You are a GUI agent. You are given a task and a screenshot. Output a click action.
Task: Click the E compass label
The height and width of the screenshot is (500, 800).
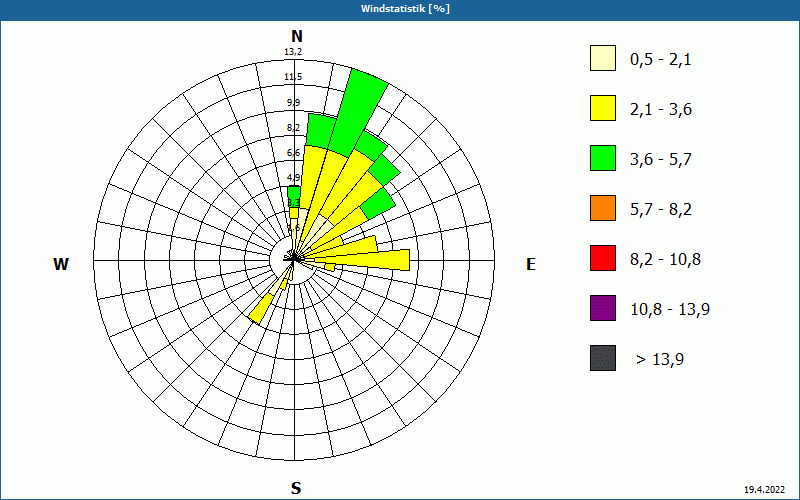[x=531, y=264]
